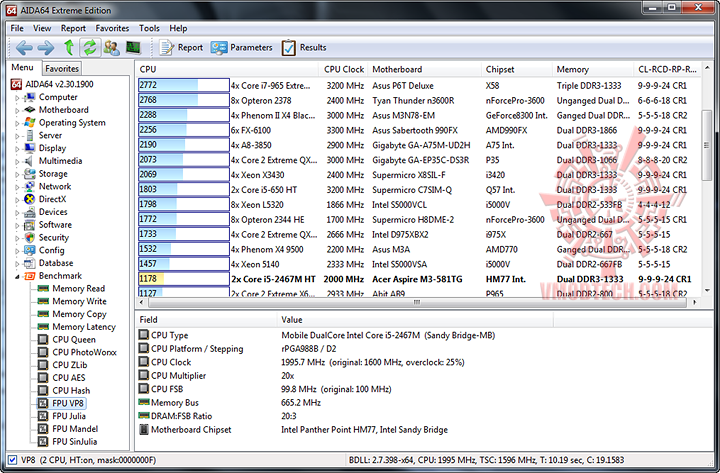Screen dimensions: 720x473
Task: Expand the Network tree node
Action: (x=17, y=187)
